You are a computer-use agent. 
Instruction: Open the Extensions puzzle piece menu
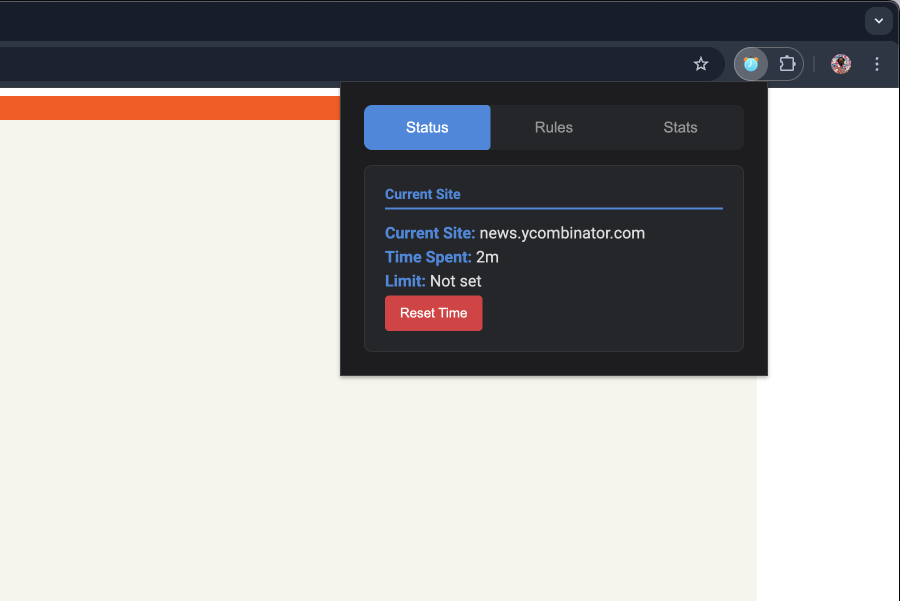[x=787, y=64]
